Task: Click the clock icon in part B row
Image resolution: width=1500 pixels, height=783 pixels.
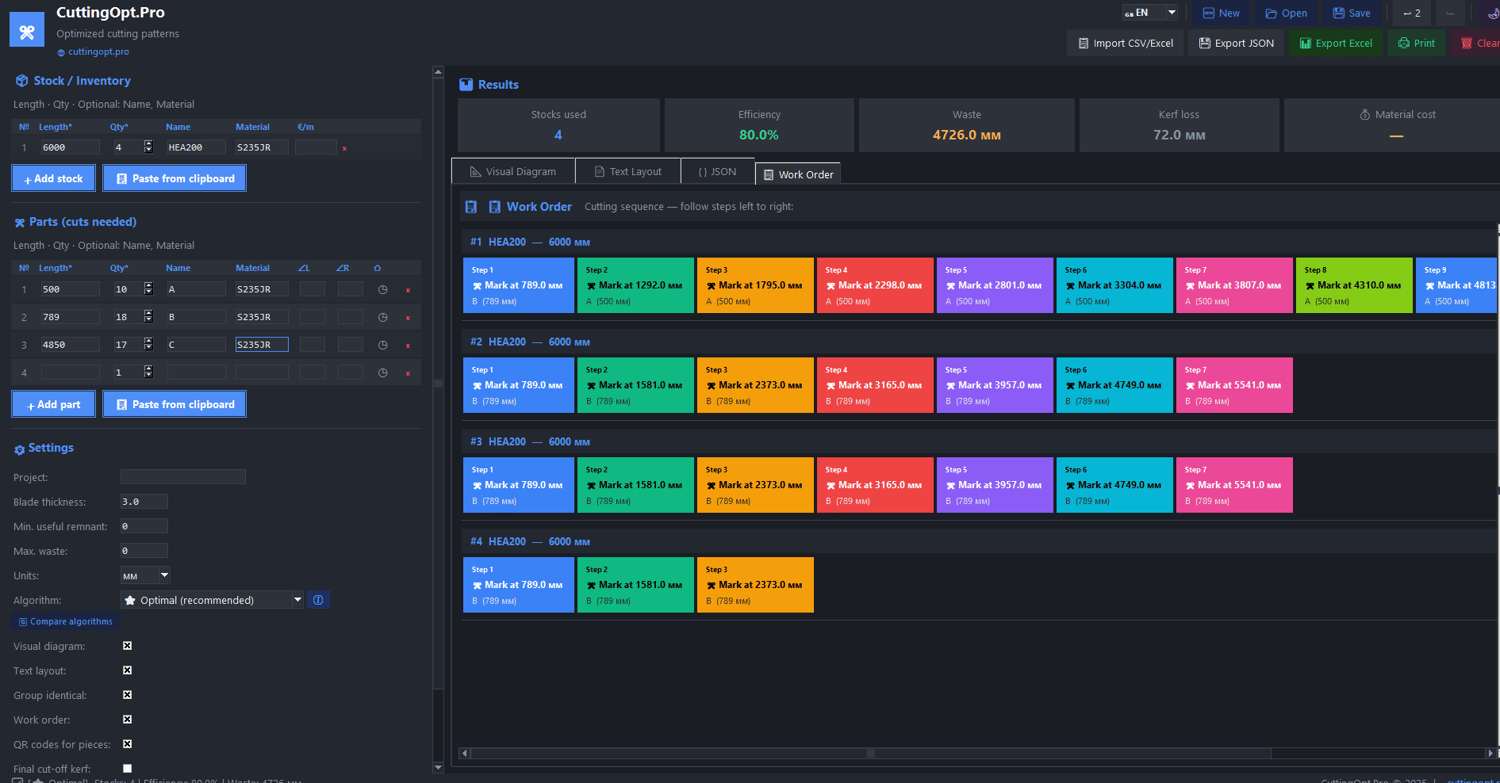Action: pyautogui.click(x=383, y=317)
